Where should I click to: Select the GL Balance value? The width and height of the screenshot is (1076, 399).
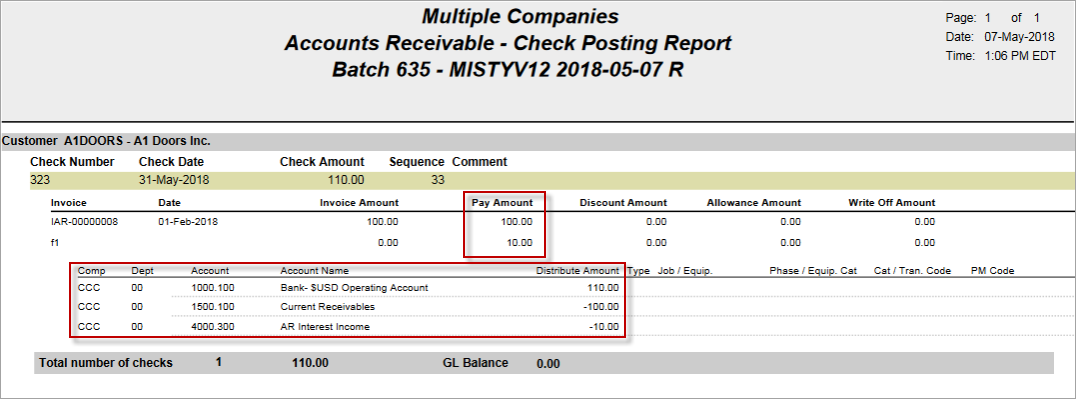(548, 364)
